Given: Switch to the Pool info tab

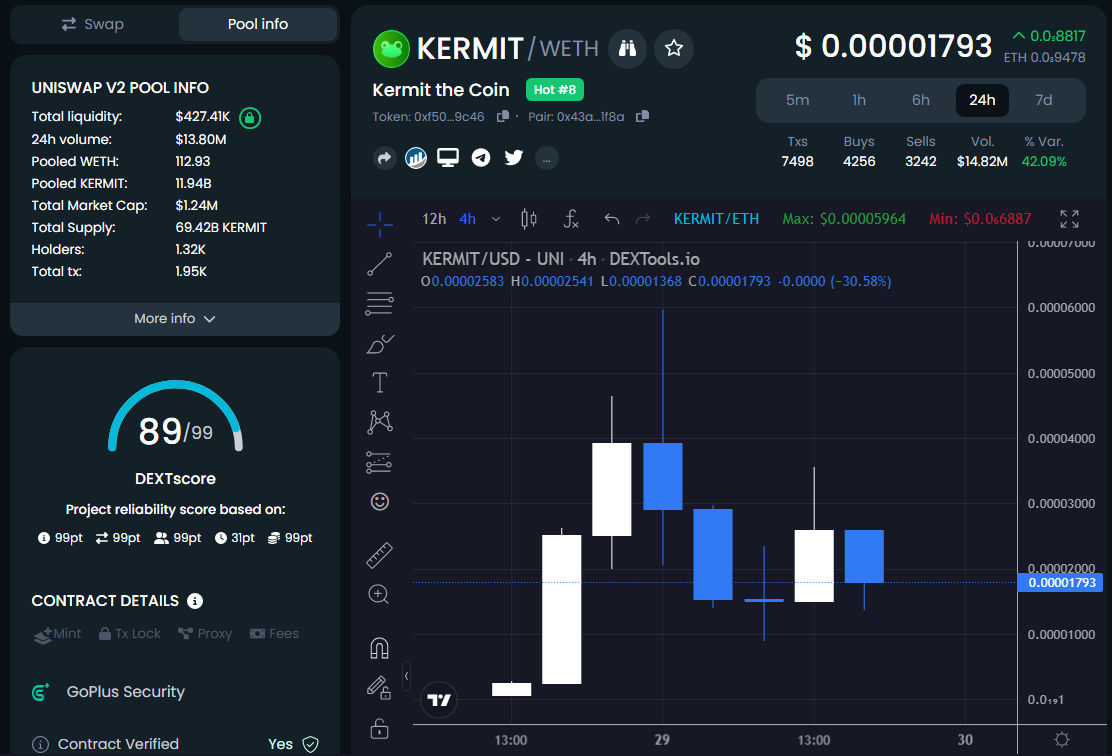Looking at the screenshot, I should coord(257,24).
